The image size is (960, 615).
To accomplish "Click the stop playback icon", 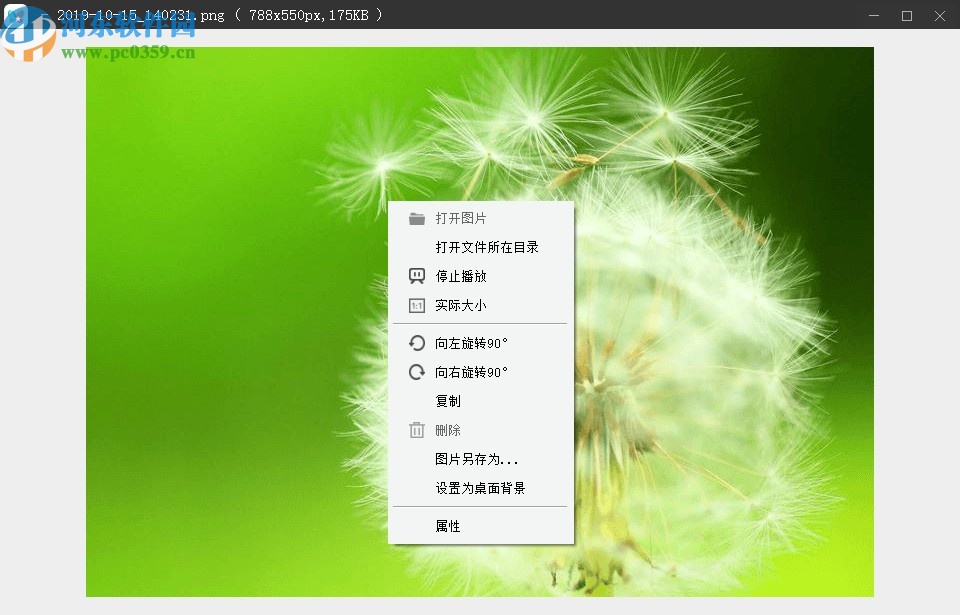I will coord(416,276).
